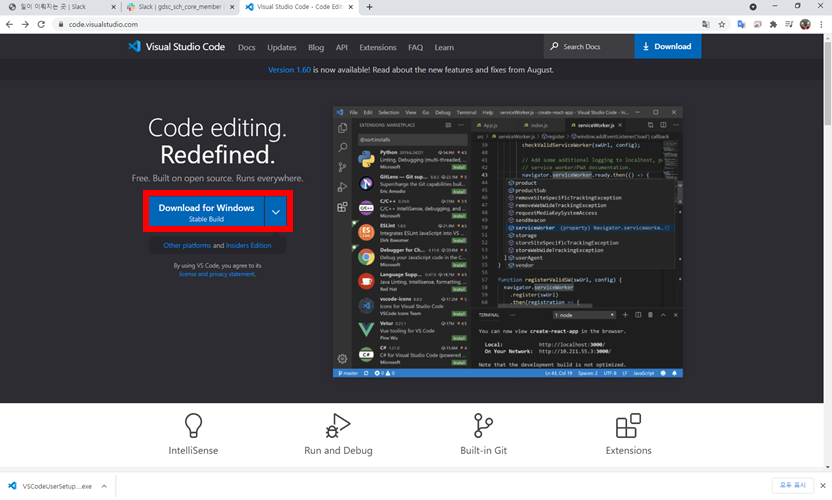Go forward with the browser forward arrow

25,24
